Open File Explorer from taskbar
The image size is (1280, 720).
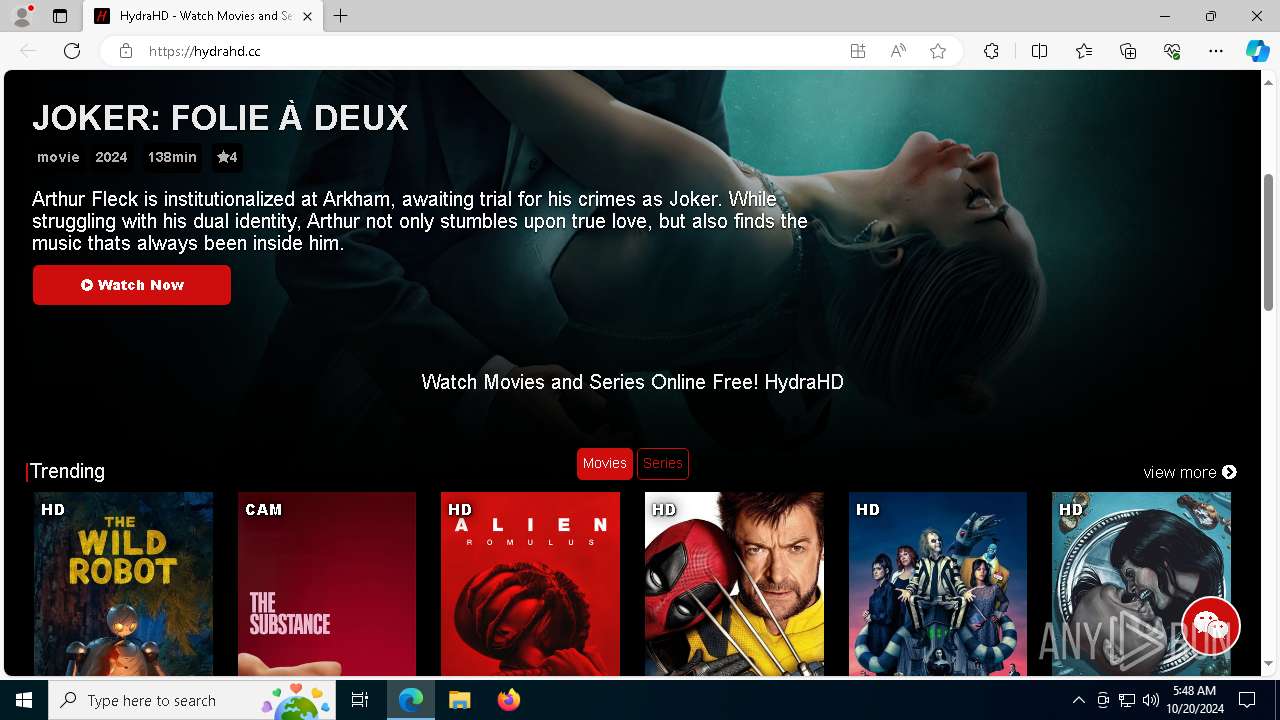tap(460, 700)
